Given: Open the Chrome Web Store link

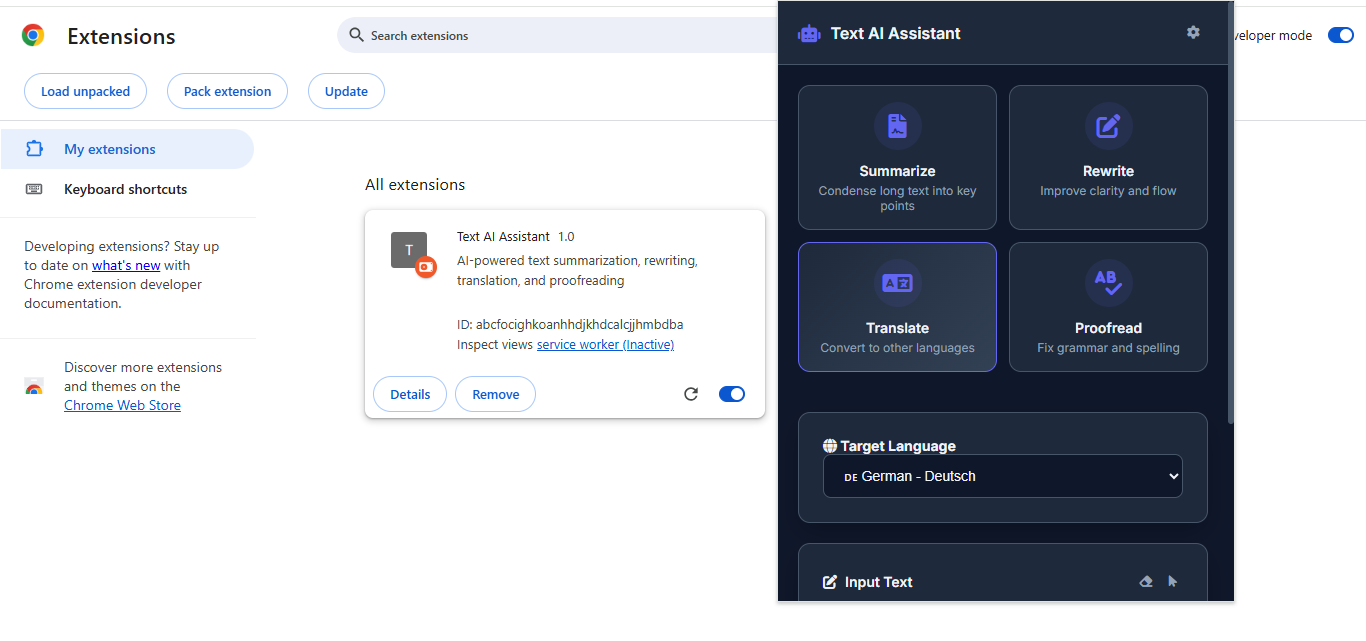Looking at the screenshot, I should coord(122,405).
